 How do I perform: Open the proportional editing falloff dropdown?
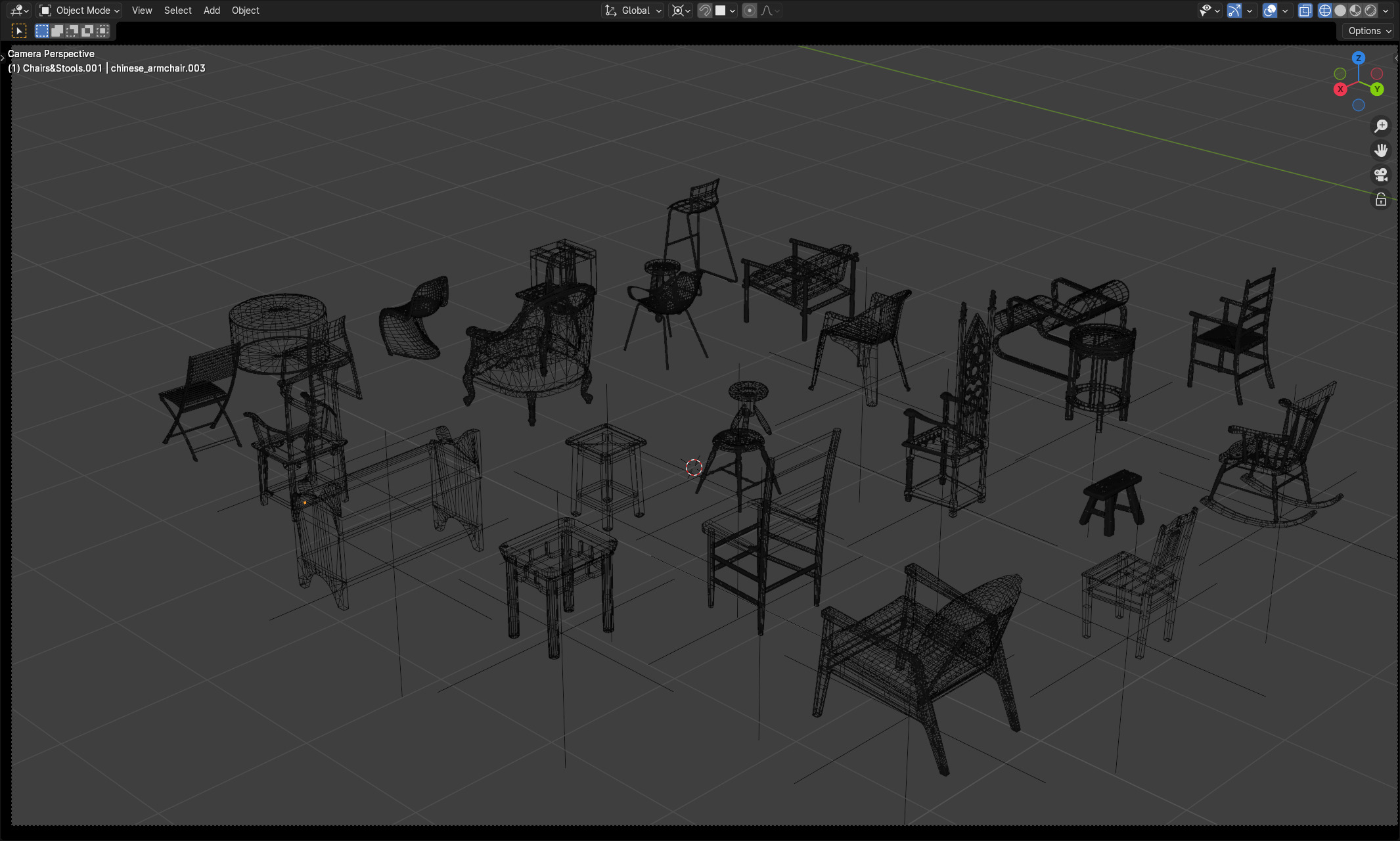click(x=770, y=11)
